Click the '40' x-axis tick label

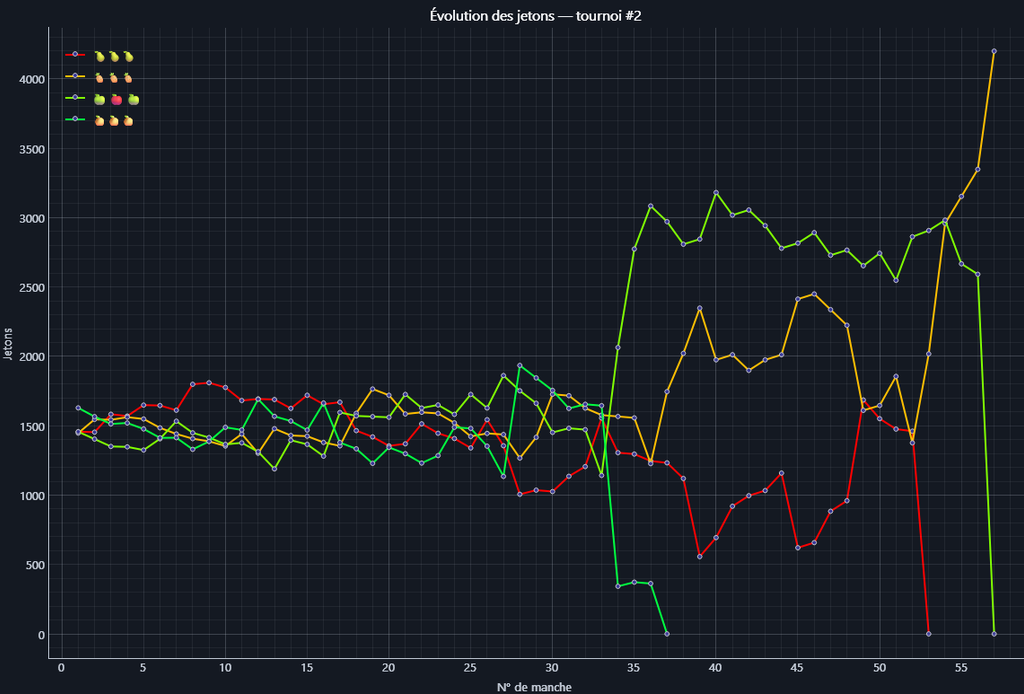(x=716, y=668)
